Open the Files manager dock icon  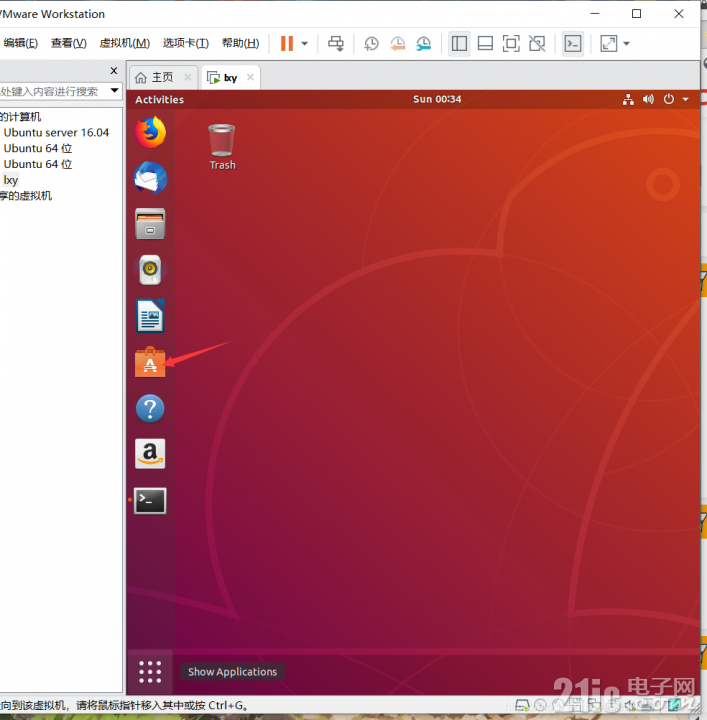[x=150, y=224]
